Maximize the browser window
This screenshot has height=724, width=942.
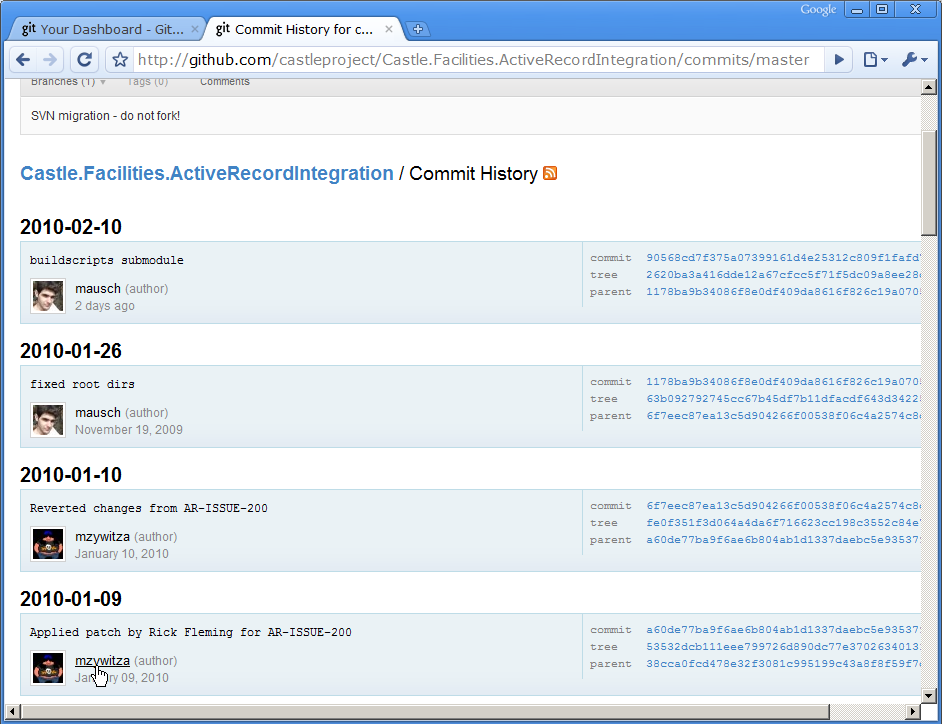pos(882,9)
